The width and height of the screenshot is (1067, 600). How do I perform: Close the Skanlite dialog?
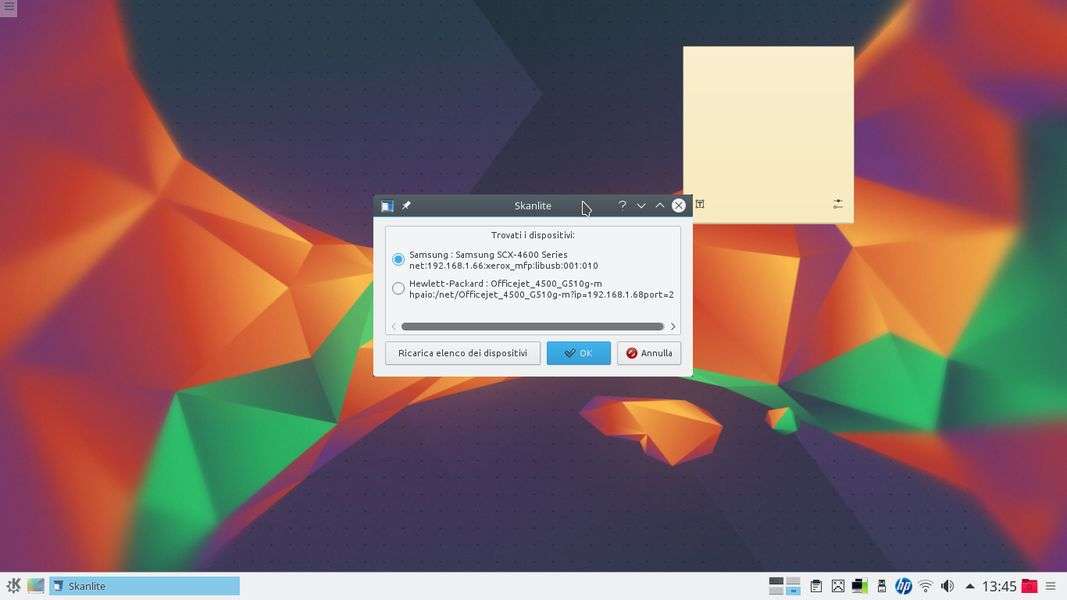(x=678, y=205)
